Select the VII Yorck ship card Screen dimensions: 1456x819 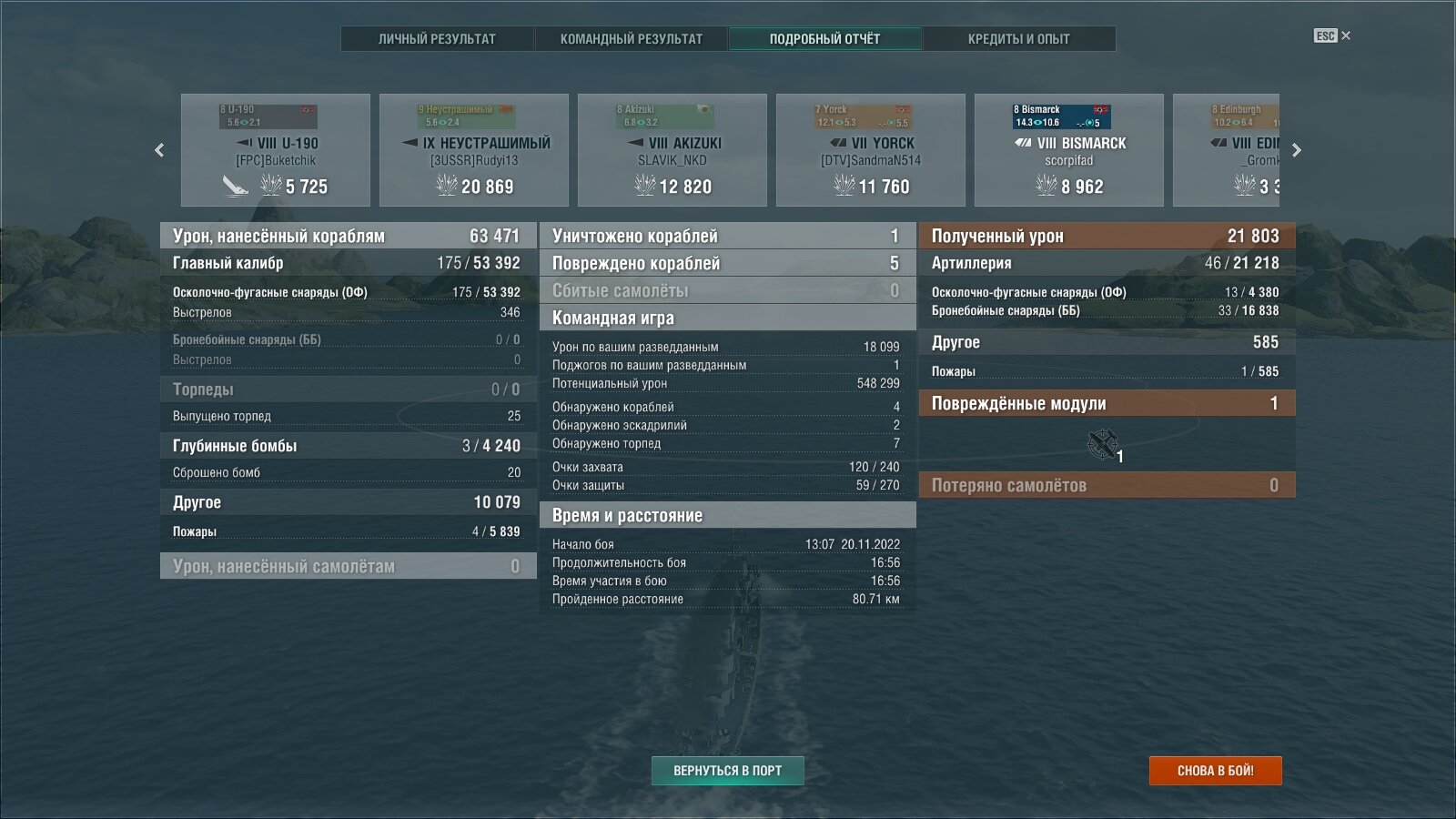click(x=871, y=150)
